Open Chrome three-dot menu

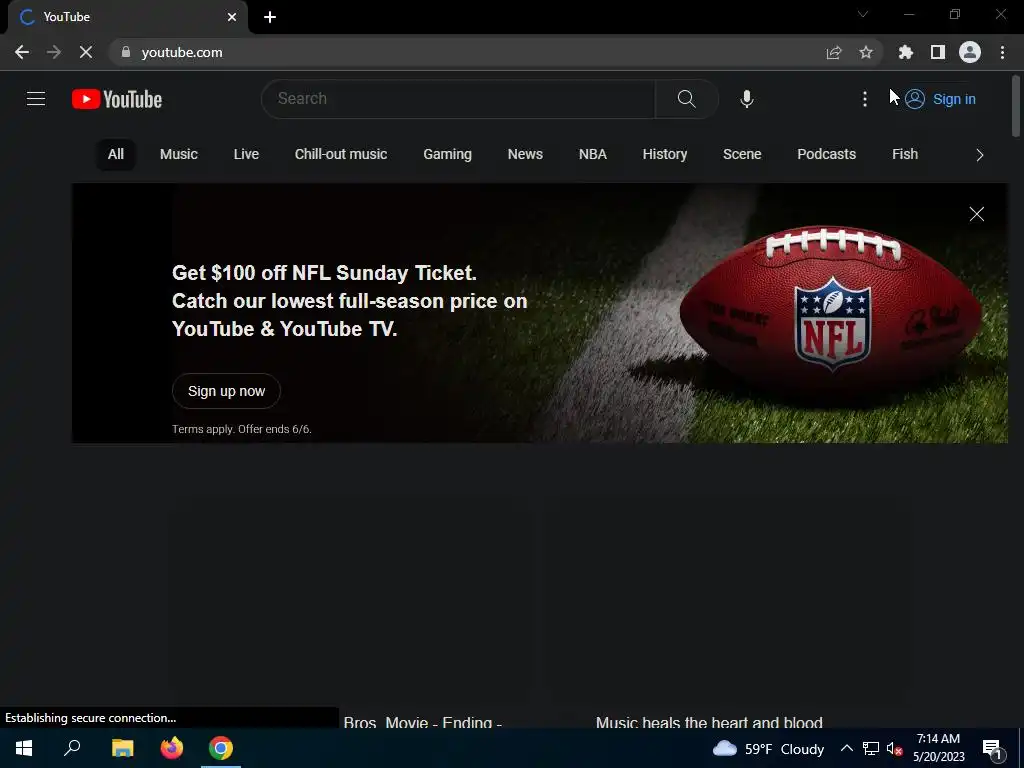click(x=1002, y=52)
